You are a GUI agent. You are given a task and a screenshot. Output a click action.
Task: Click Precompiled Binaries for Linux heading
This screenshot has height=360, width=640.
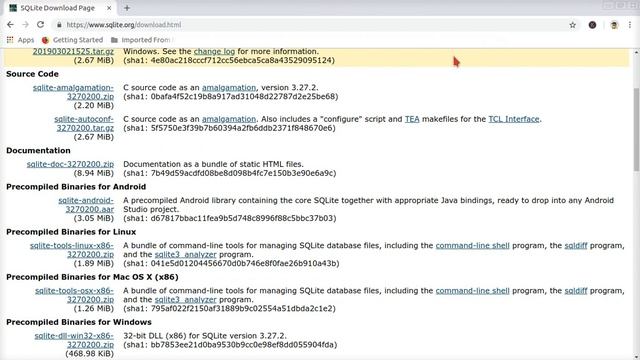pos(71,232)
